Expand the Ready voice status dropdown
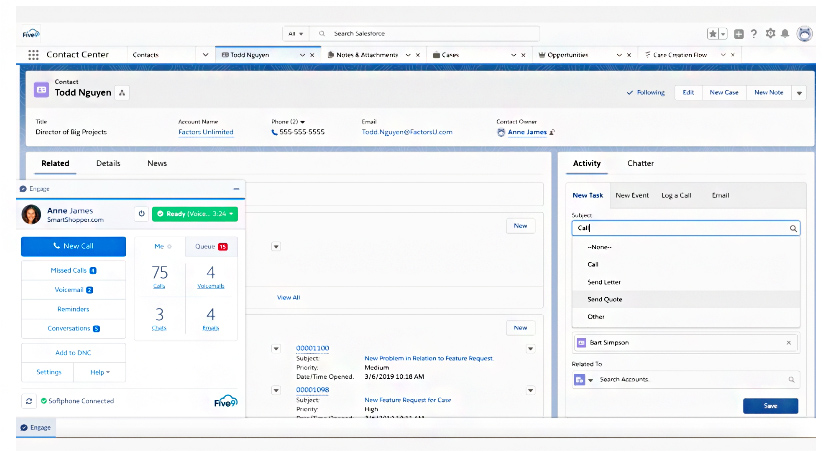This screenshot has width=824, height=452. click(195, 214)
